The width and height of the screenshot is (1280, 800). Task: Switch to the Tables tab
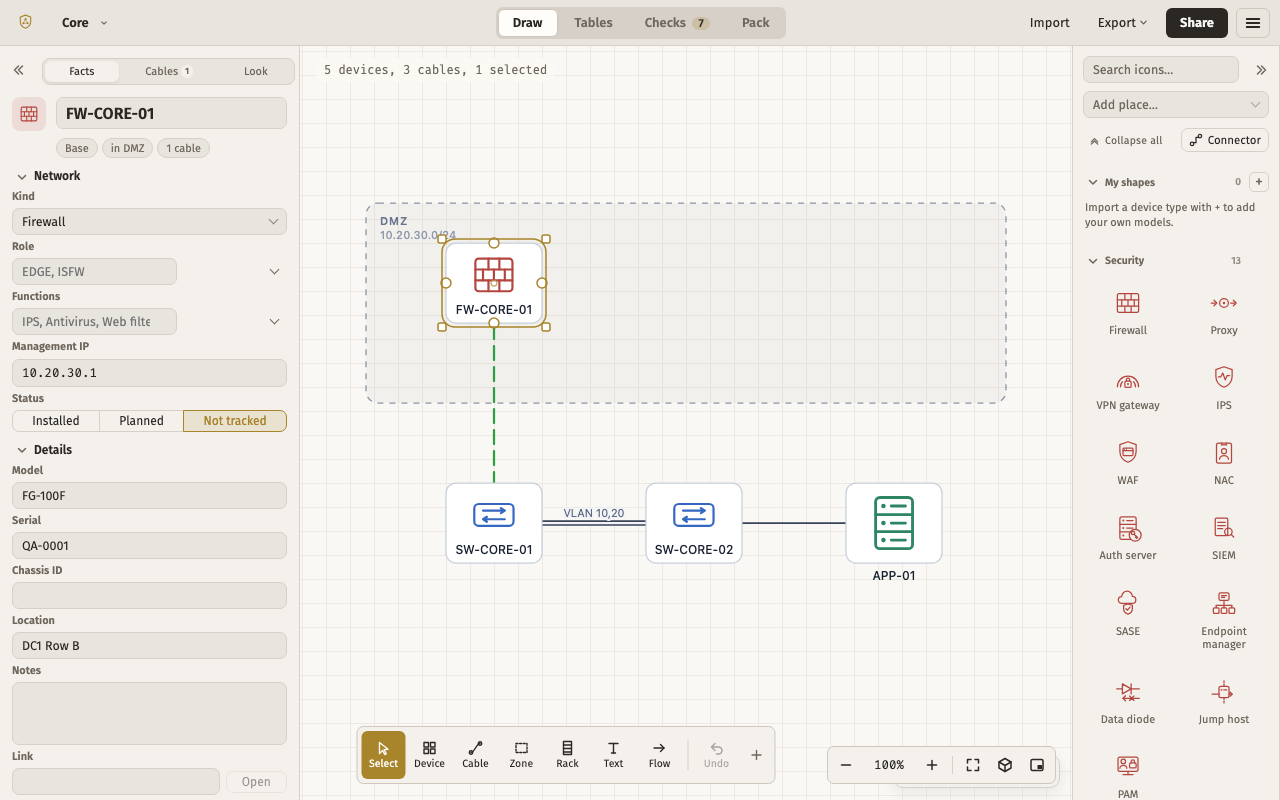pos(593,23)
